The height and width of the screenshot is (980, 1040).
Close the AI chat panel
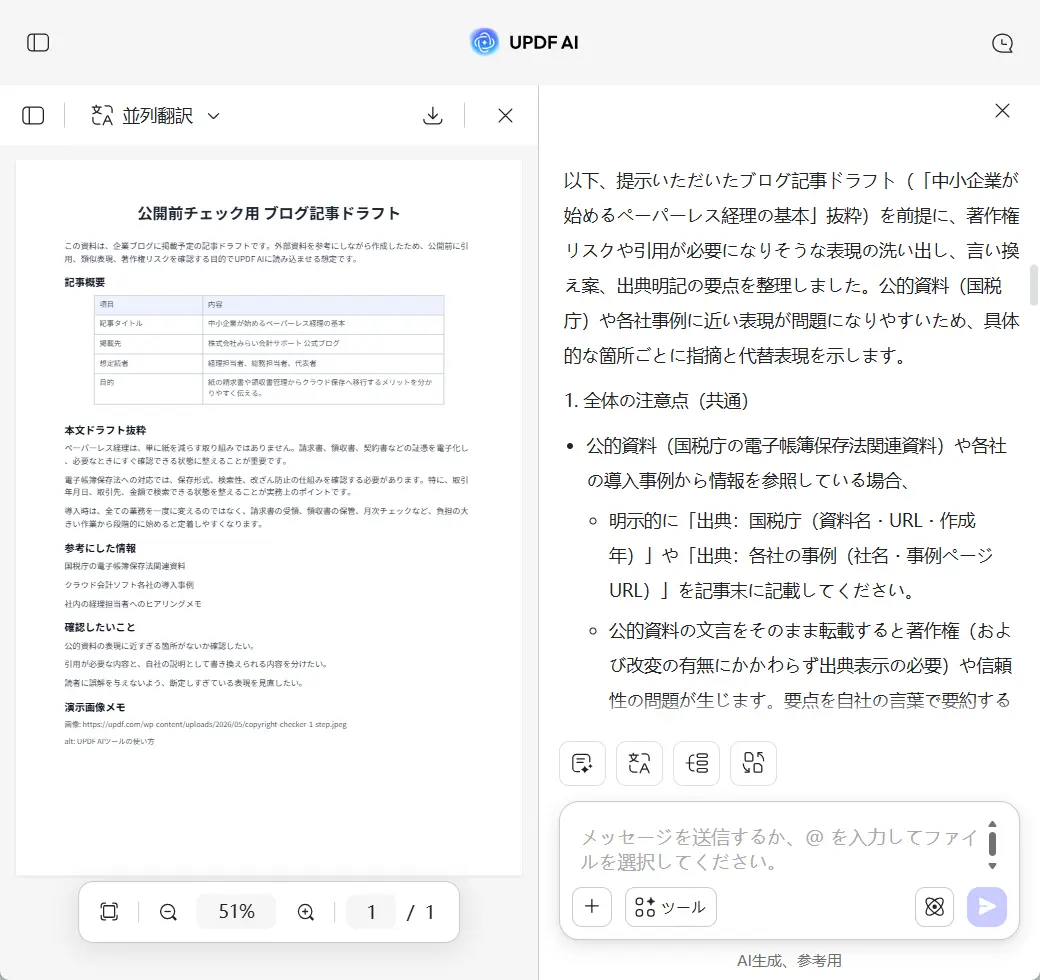point(1002,110)
